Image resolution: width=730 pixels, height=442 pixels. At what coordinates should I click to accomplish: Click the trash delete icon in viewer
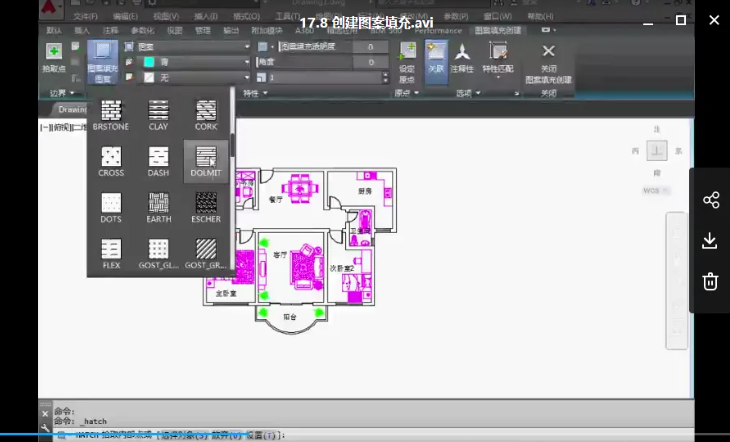click(x=710, y=282)
